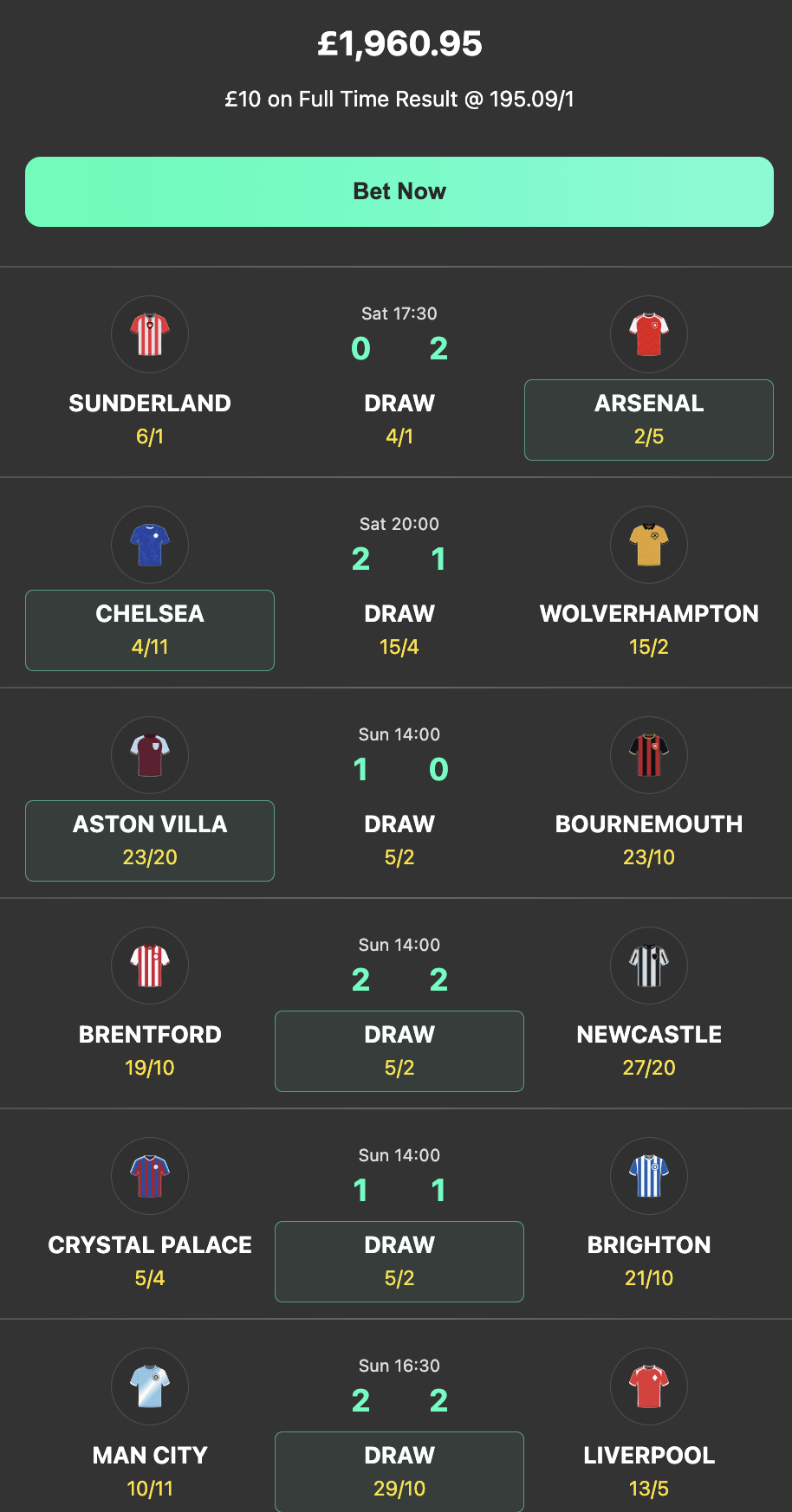Select the Chelsea club icon

[x=149, y=545]
